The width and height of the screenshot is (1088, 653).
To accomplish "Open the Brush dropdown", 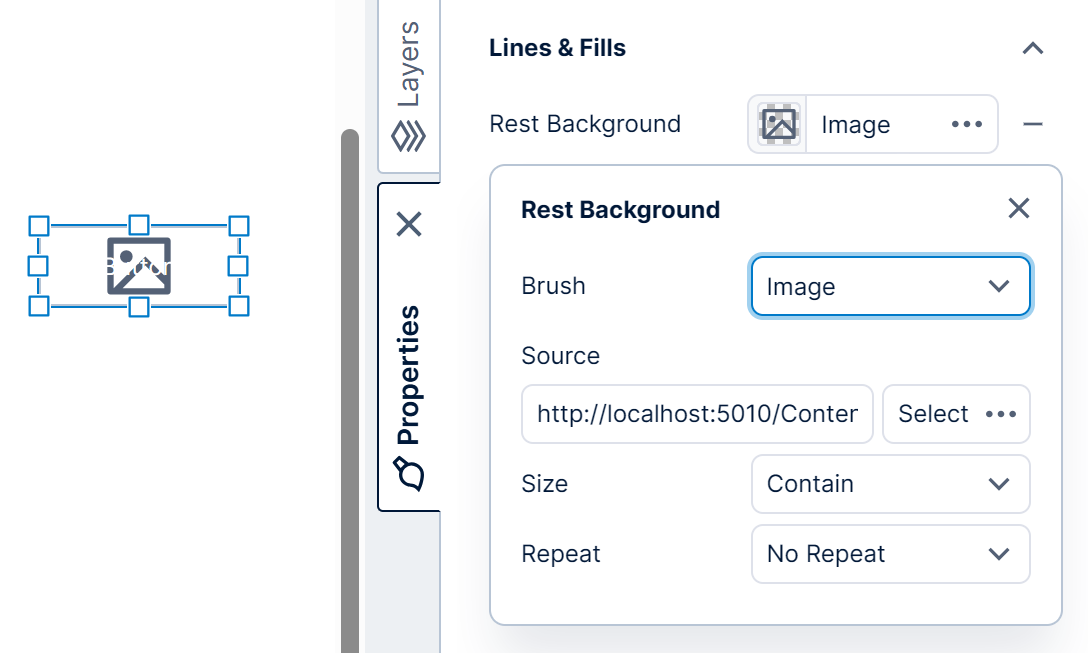I will coord(890,286).
